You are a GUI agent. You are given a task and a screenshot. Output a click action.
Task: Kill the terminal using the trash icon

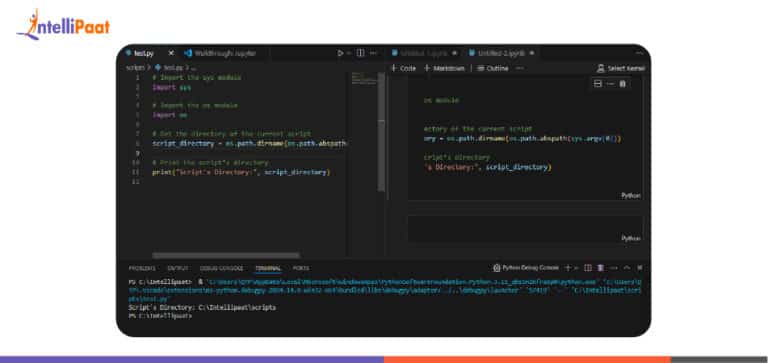tap(600, 268)
